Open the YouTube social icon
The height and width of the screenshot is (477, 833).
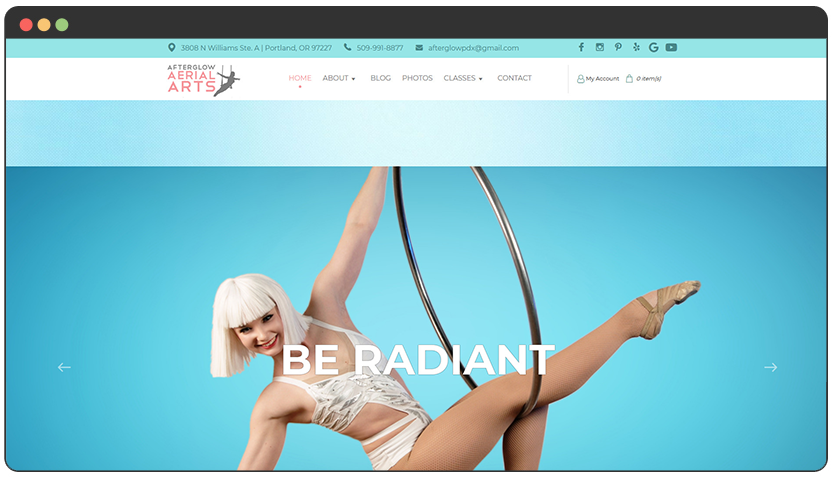click(x=672, y=47)
